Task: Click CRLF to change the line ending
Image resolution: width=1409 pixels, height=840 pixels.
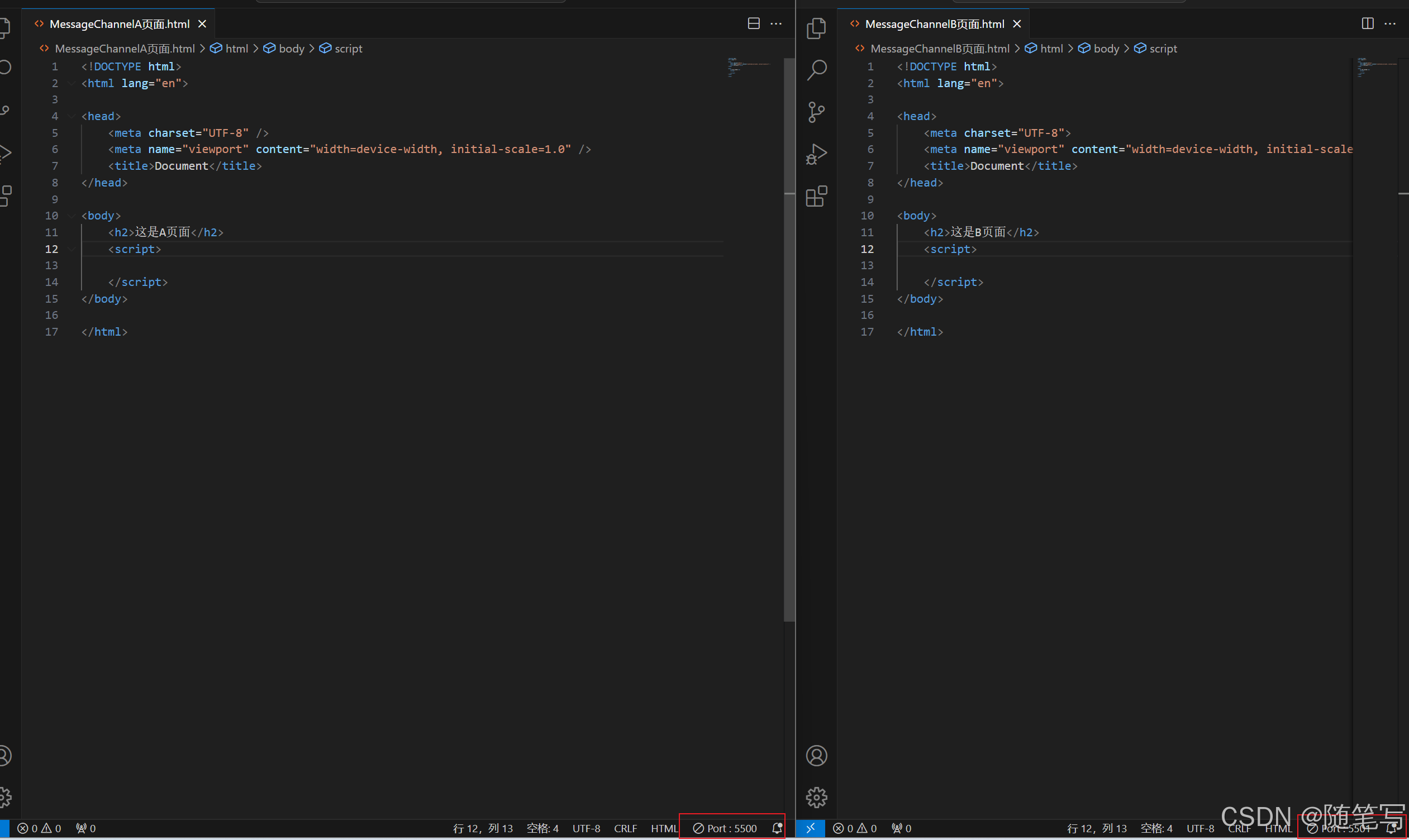Action: tap(625, 828)
